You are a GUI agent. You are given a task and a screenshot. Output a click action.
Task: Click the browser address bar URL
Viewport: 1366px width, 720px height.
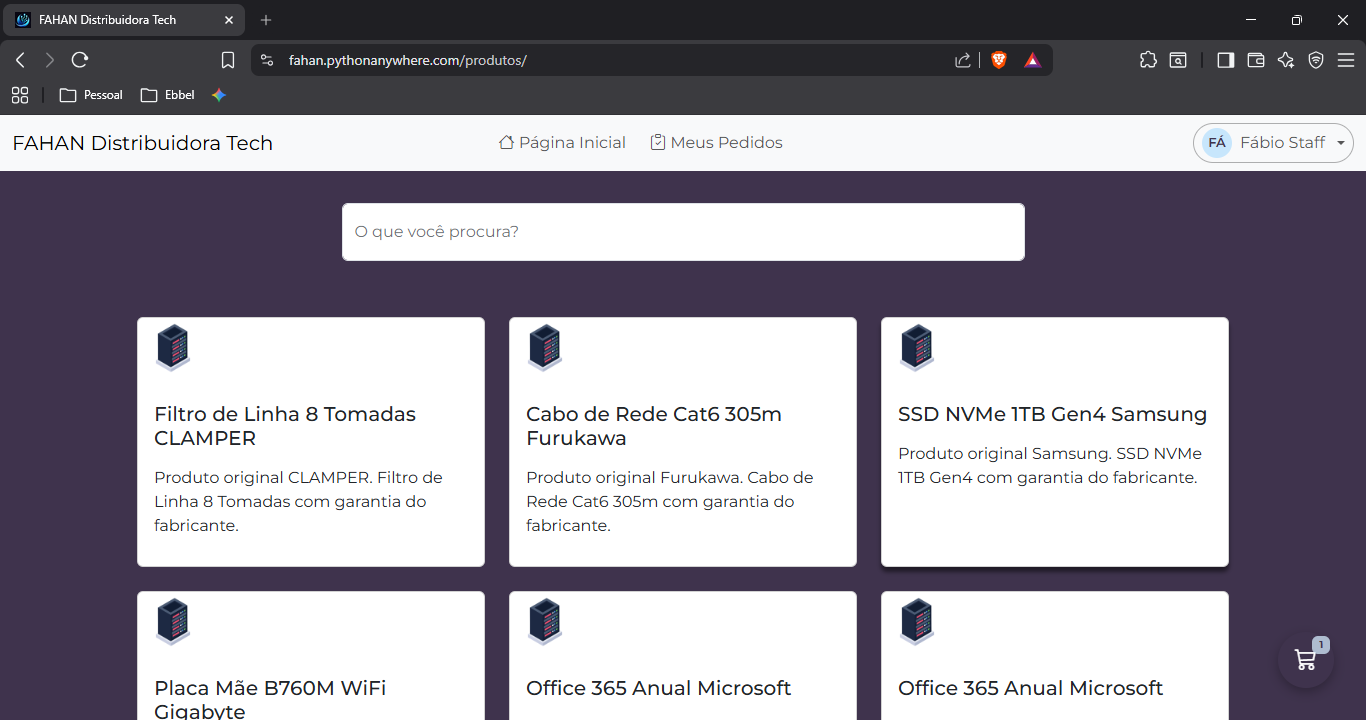click(x=408, y=60)
